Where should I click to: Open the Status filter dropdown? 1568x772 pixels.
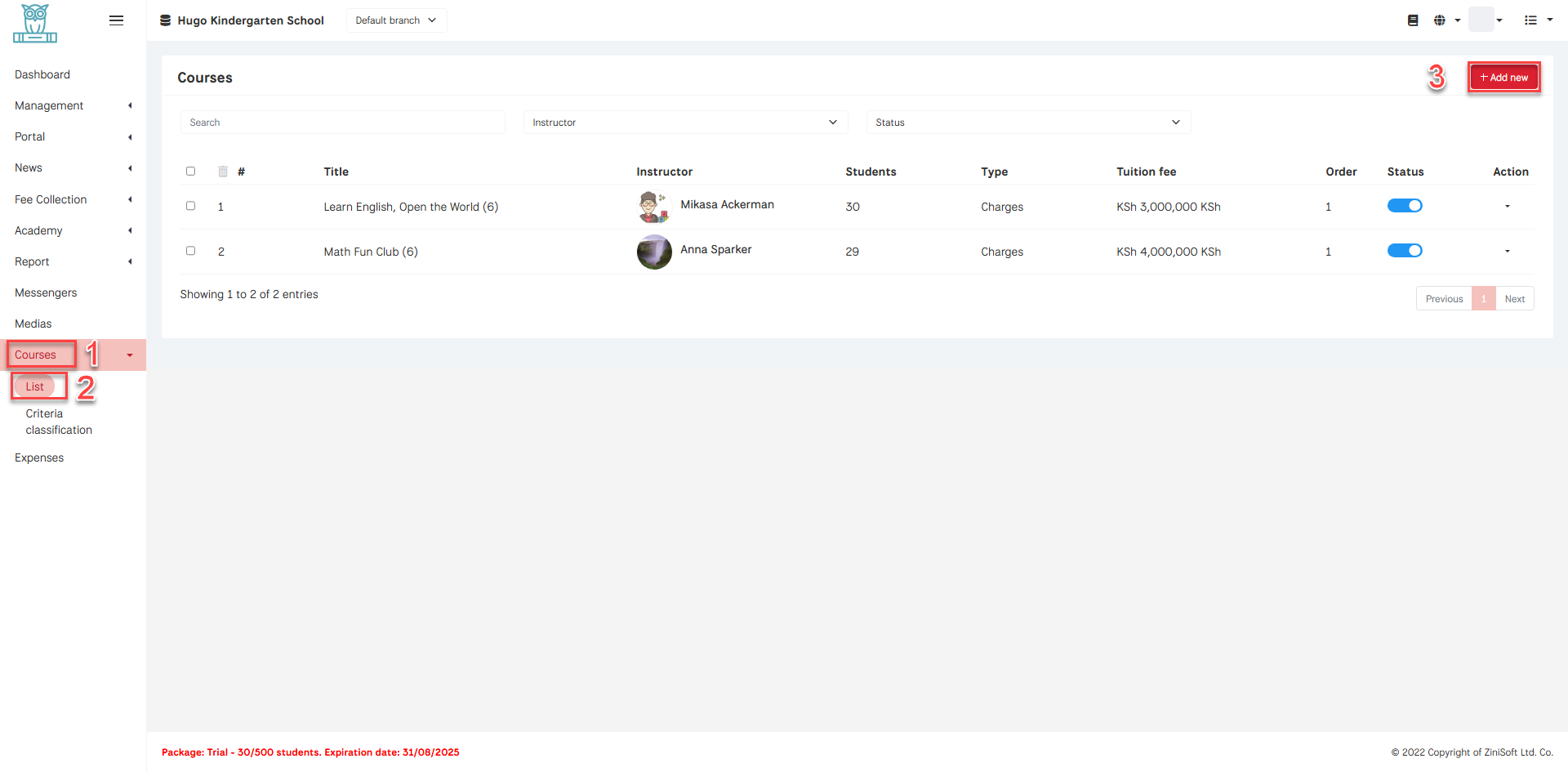point(1027,123)
